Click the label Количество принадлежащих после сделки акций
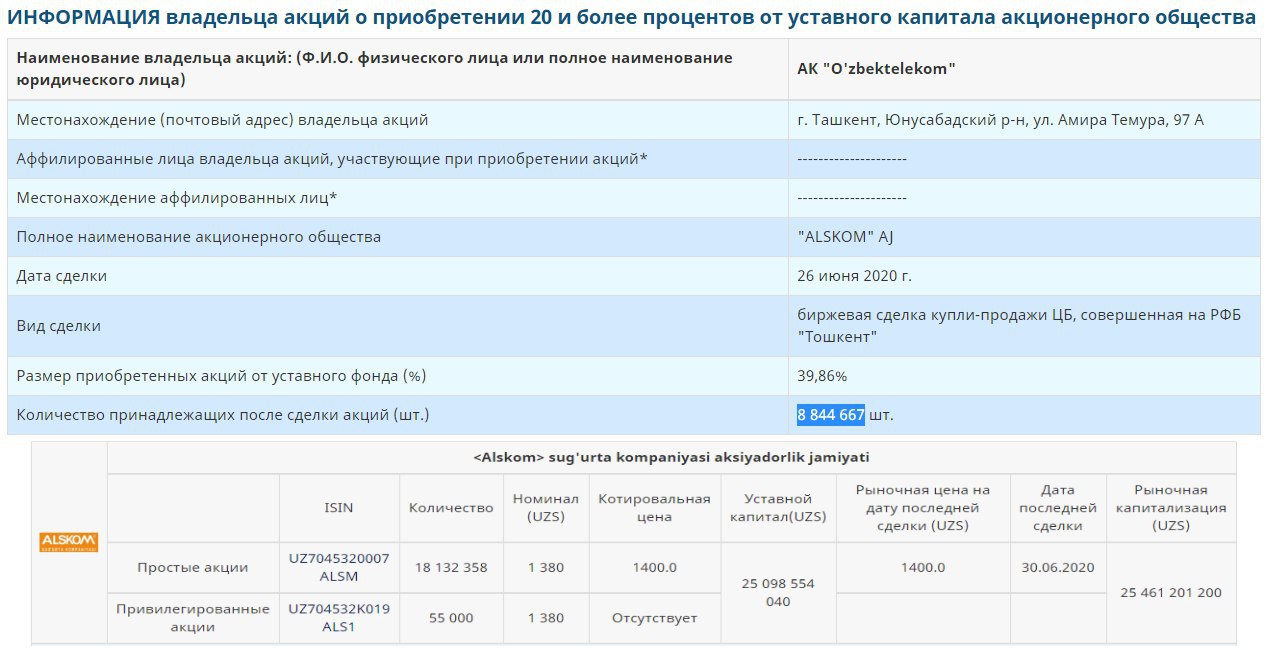This screenshot has height=650, width=1266. [222, 415]
